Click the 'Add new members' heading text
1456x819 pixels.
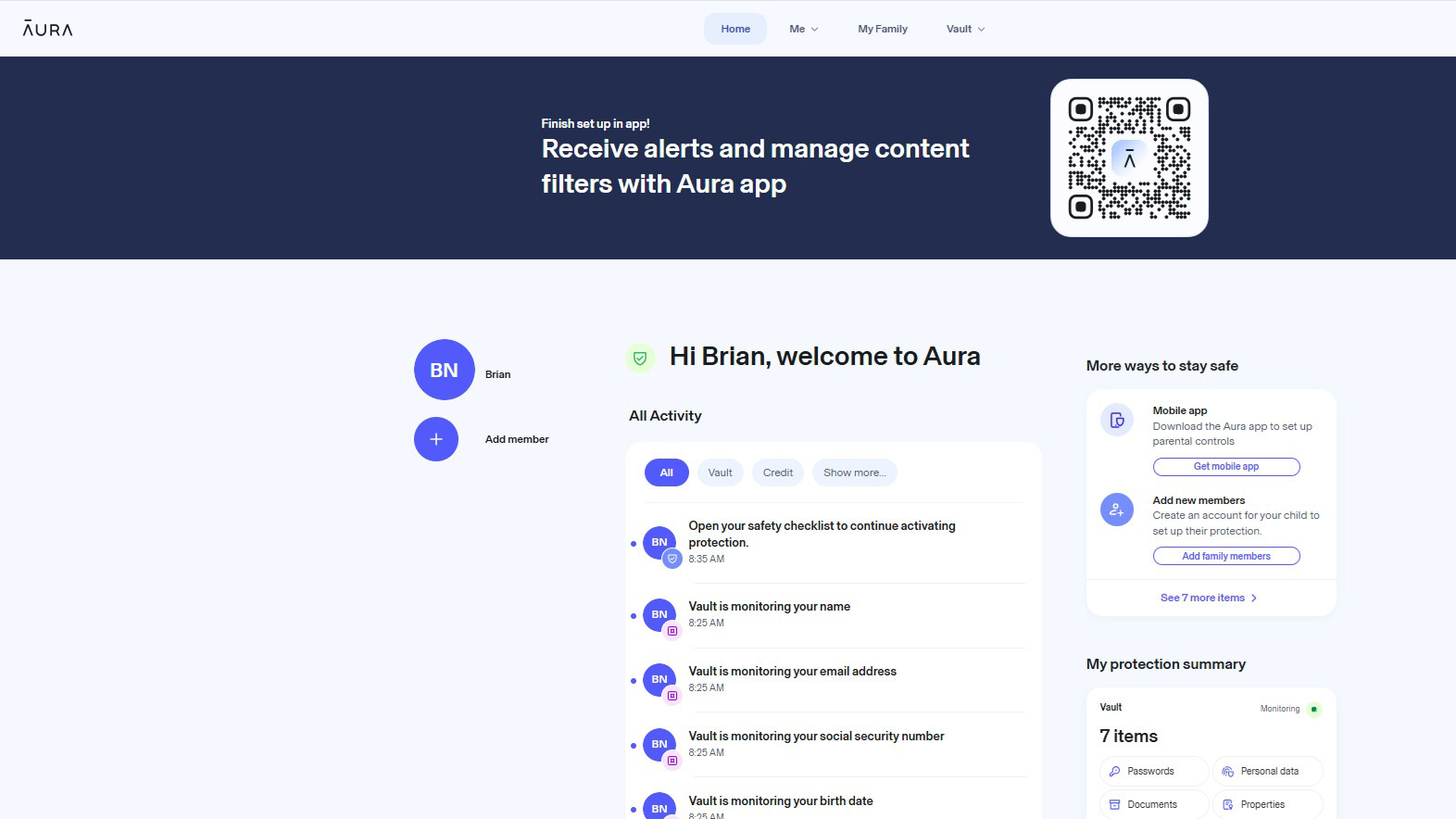(1199, 500)
